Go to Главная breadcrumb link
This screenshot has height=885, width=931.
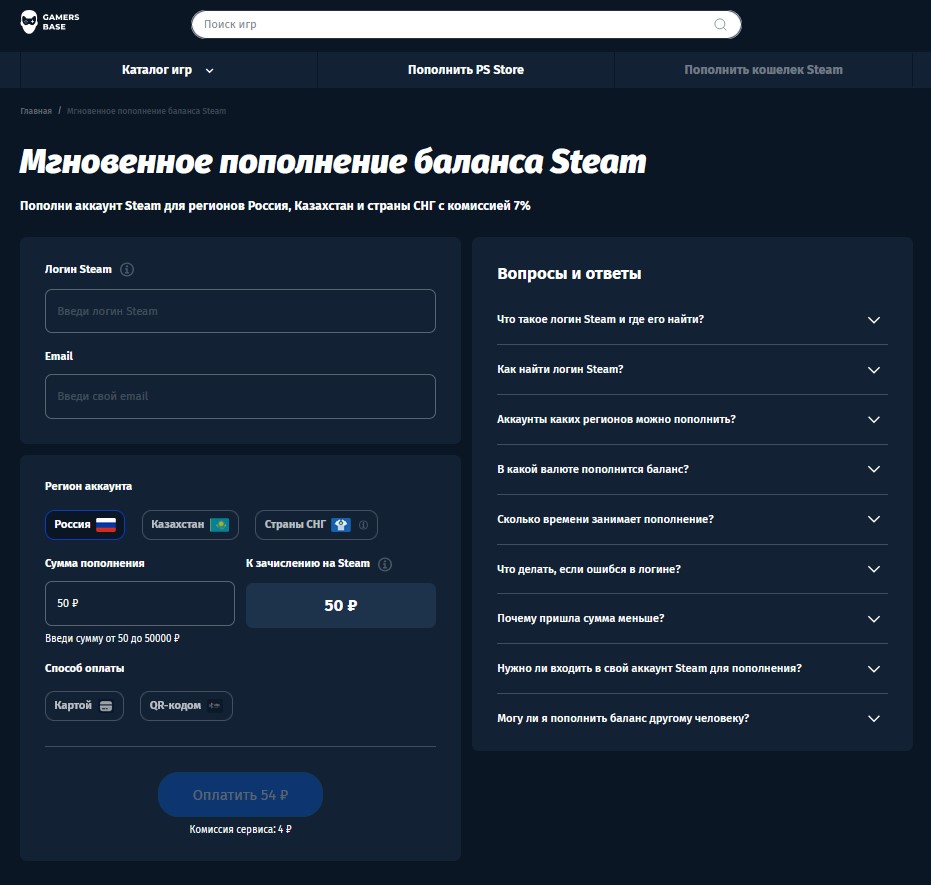click(36, 111)
